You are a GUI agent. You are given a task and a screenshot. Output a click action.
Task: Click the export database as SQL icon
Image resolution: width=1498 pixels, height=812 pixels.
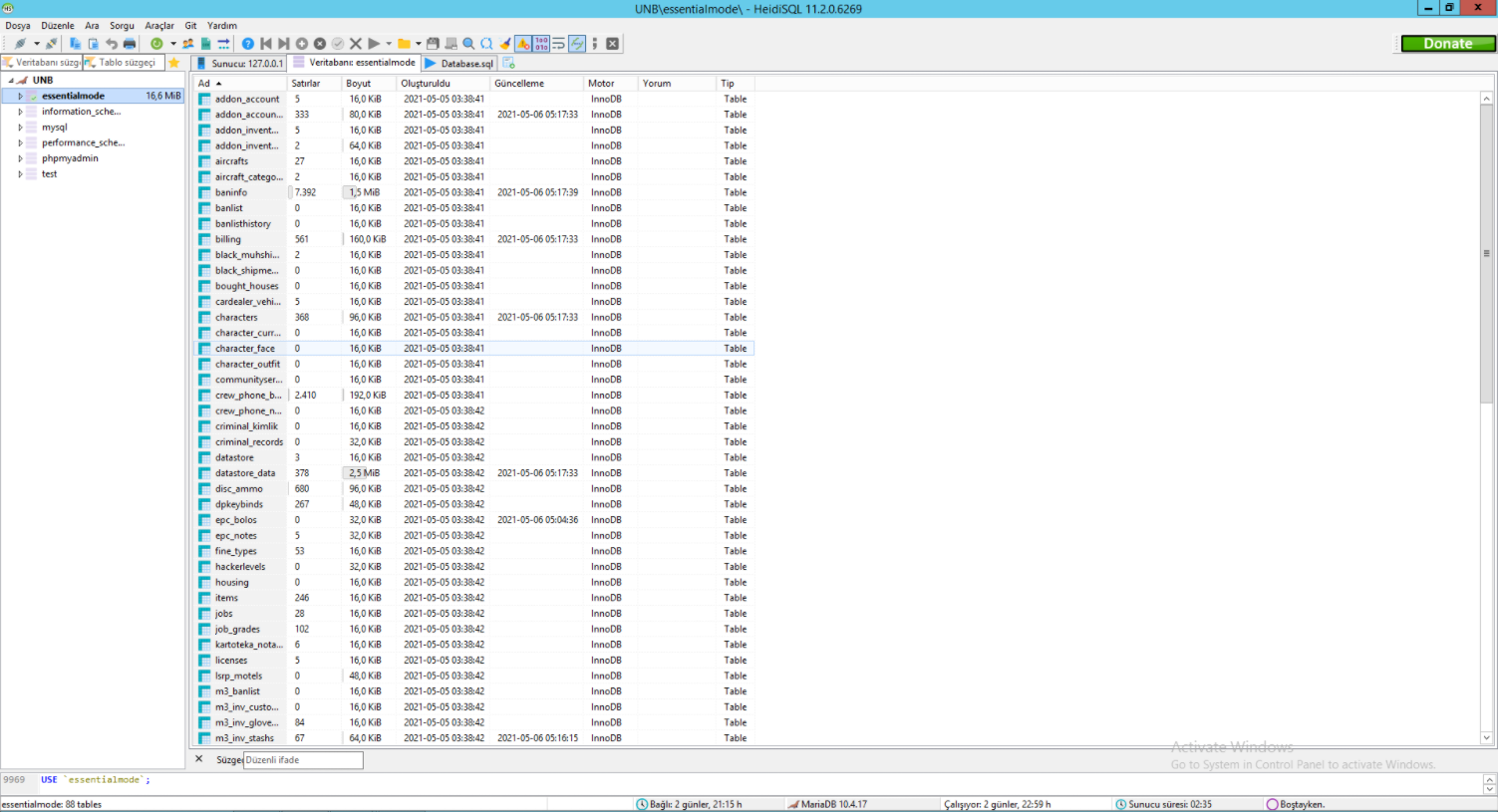[206, 44]
